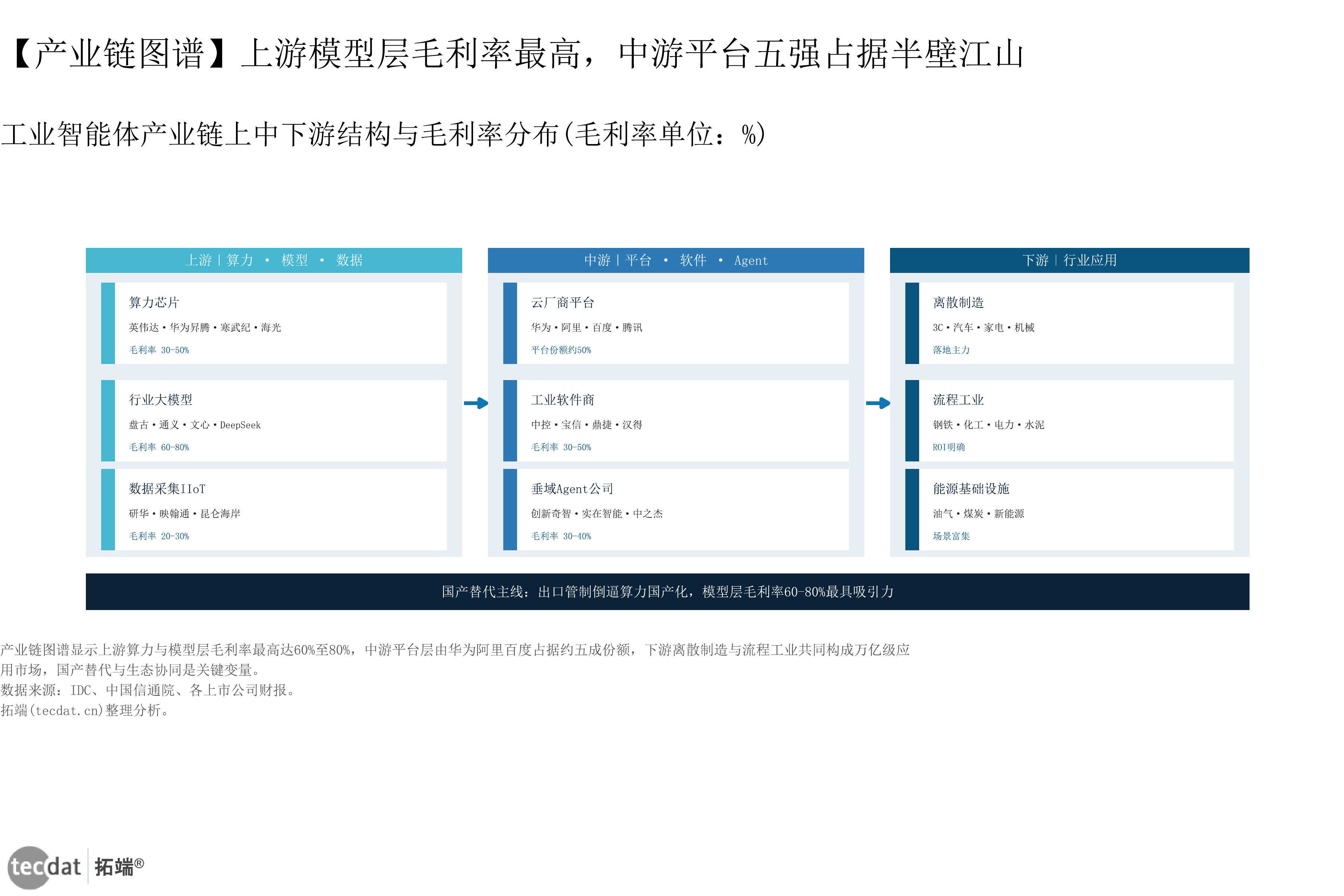Click the 流程工业 card title
This screenshot has height=896, width=1344.
[958, 399]
